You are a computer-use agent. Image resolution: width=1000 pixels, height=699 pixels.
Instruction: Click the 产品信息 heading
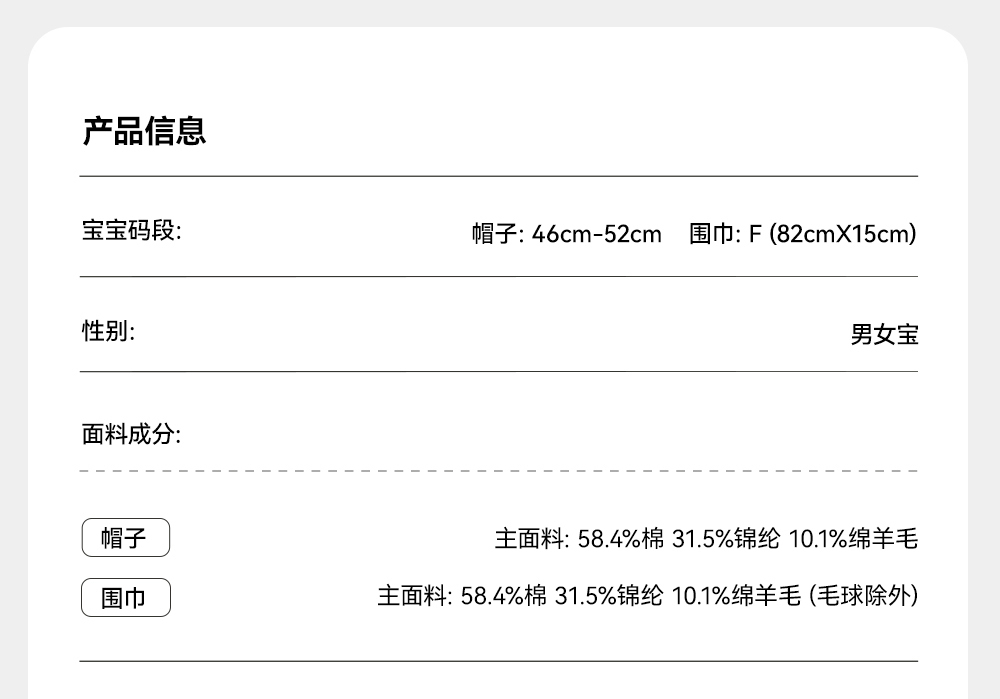[144, 131]
